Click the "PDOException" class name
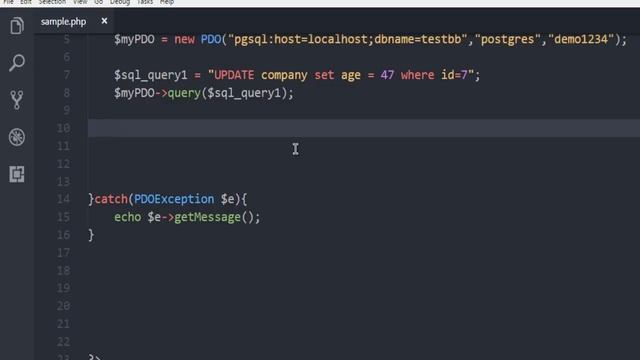 [x=174, y=199]
